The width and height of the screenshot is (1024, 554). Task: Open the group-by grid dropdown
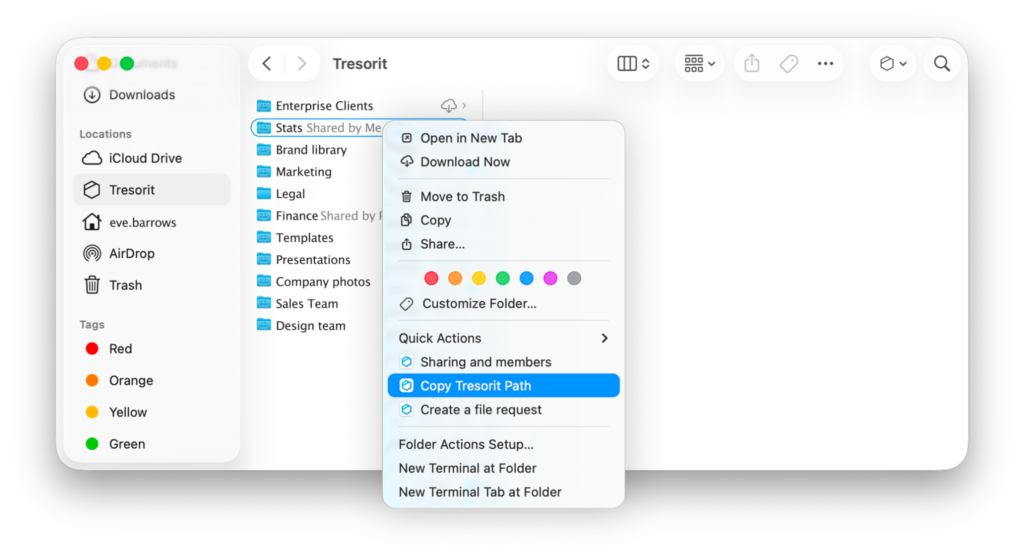click(x=699, y=63)
